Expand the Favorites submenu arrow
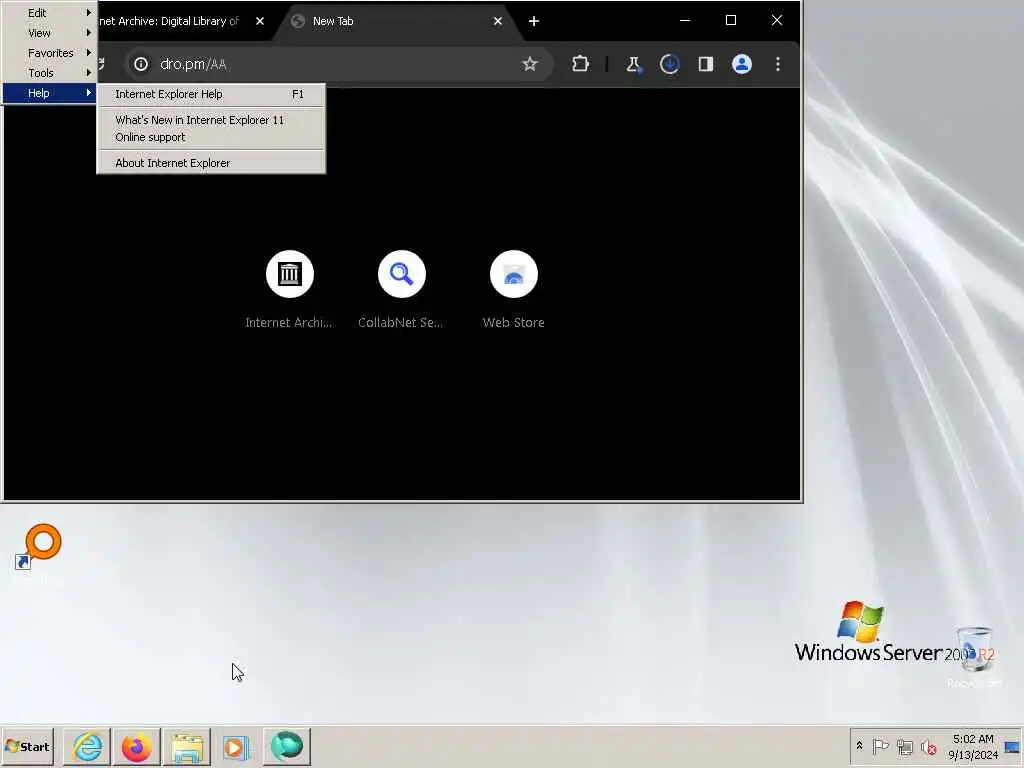 (89, 52)
